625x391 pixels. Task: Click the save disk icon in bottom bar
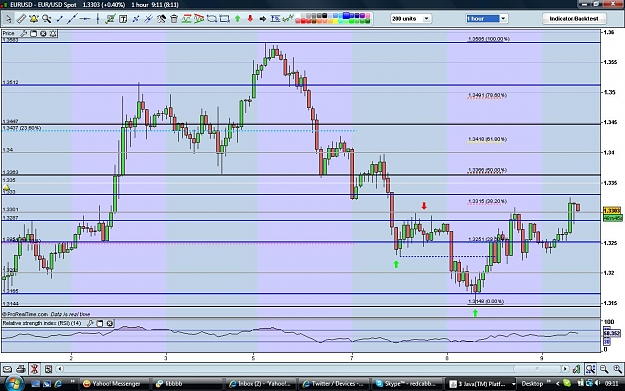click(x=48, y=369)
